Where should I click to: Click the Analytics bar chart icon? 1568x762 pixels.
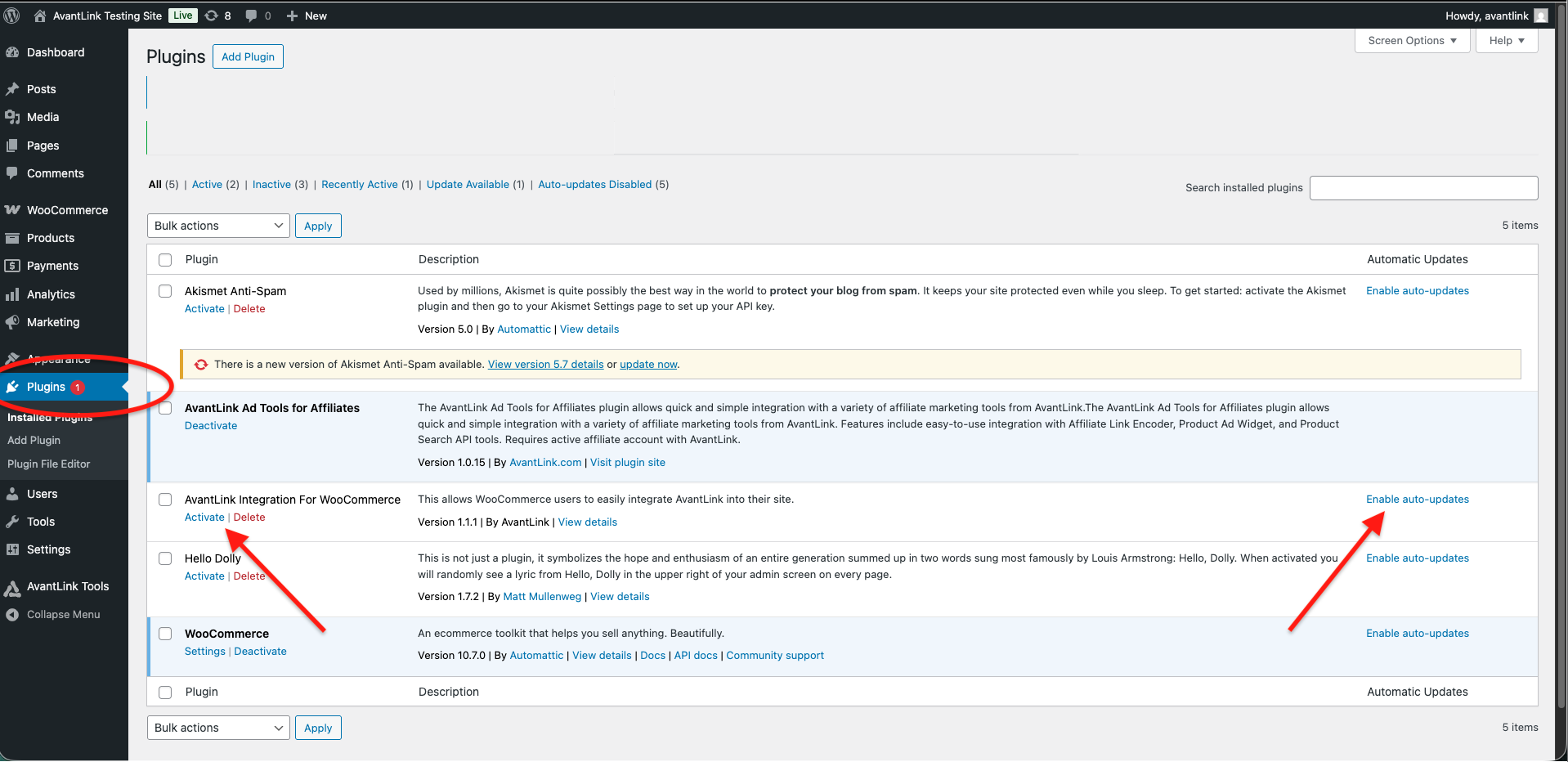(x=12, y=294)
